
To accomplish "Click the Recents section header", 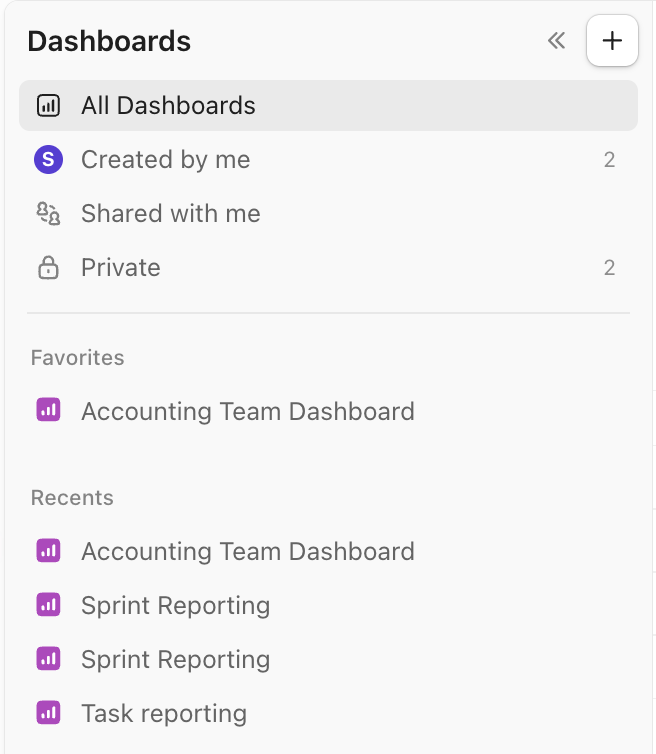I will 72,498.
